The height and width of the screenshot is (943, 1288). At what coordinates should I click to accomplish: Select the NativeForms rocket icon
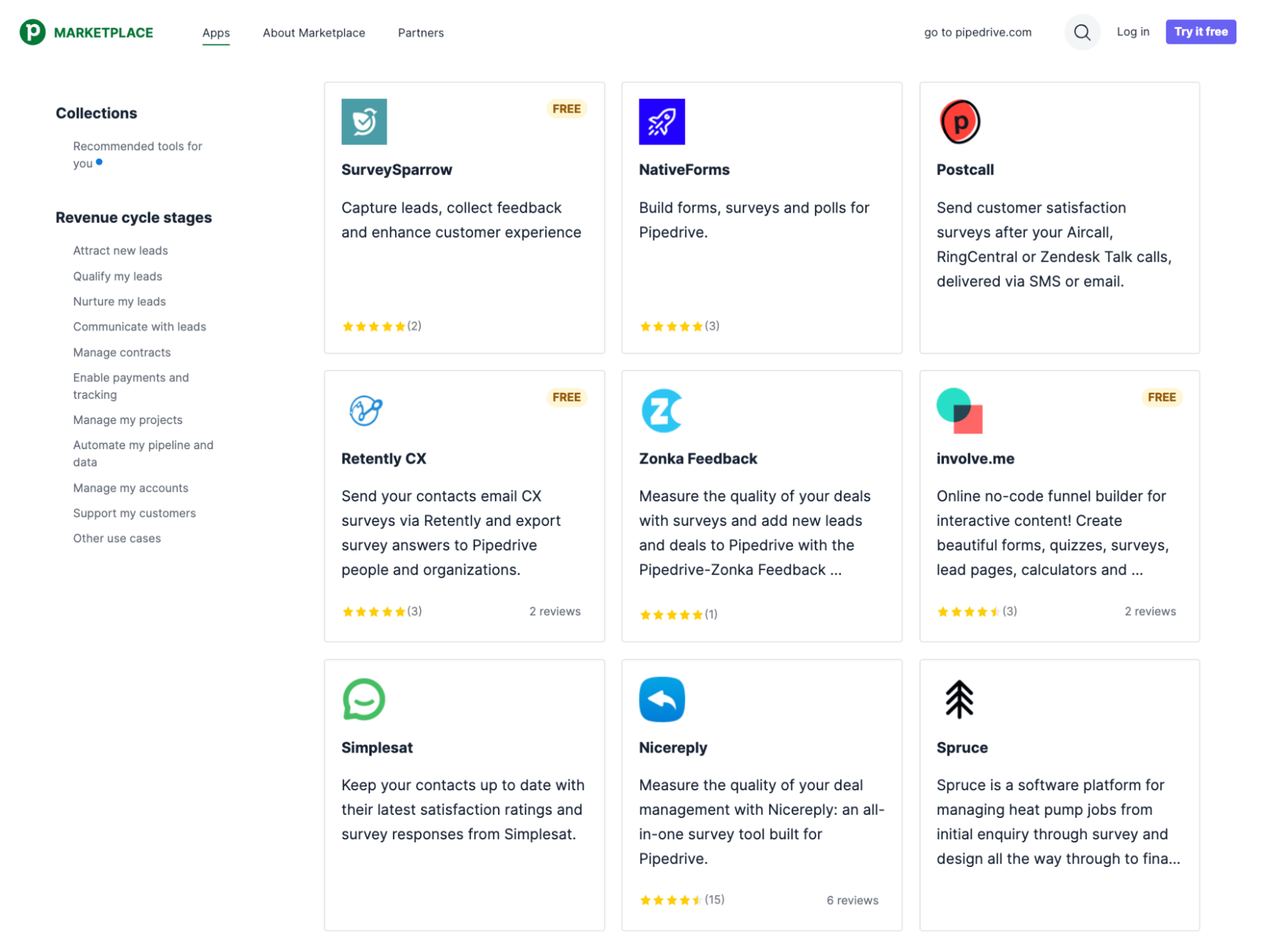pos(661,122)
